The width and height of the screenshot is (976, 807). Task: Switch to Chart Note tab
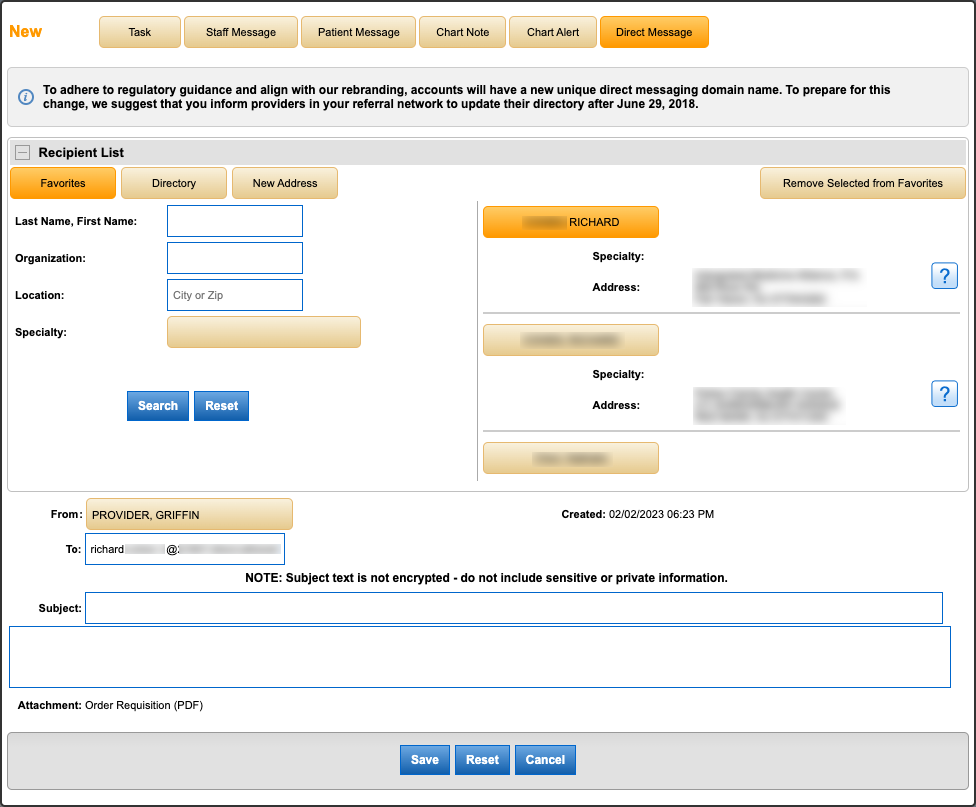(x=462, y=32)
